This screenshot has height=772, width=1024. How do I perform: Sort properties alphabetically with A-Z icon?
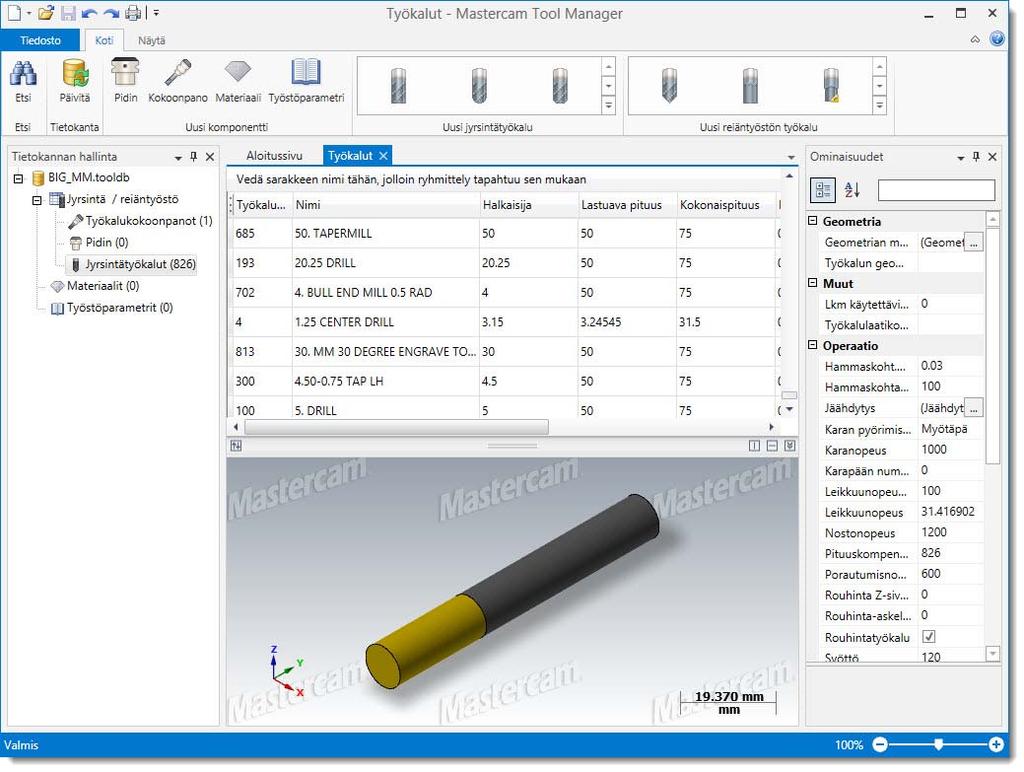point(852,190)
